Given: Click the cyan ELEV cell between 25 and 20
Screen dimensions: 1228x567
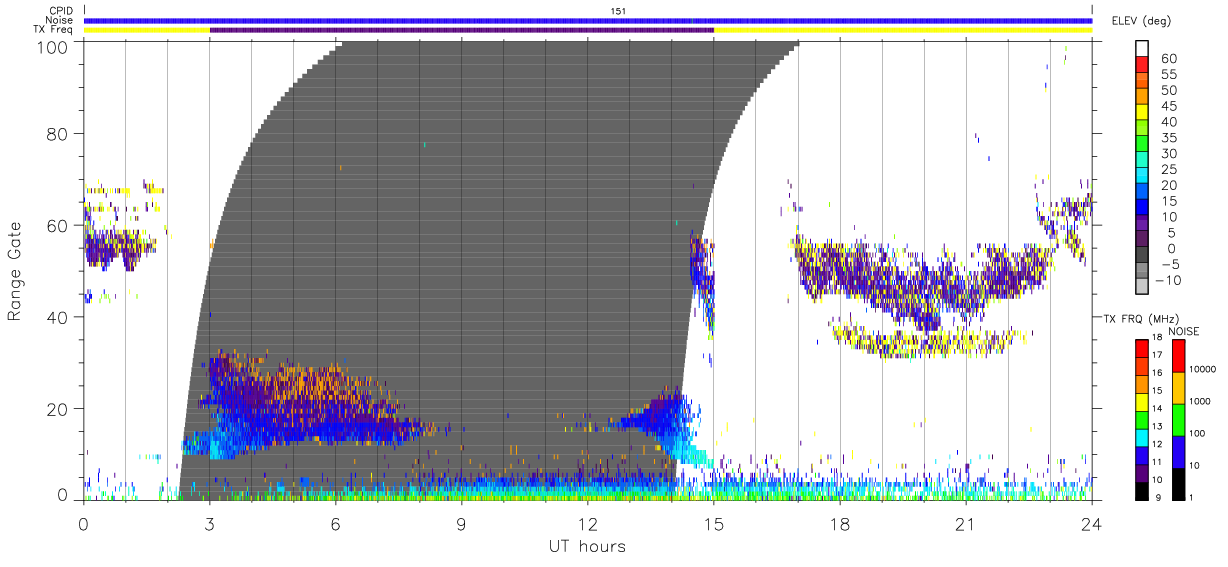Looking at the screenshot, I should [x=1141, y=177].
